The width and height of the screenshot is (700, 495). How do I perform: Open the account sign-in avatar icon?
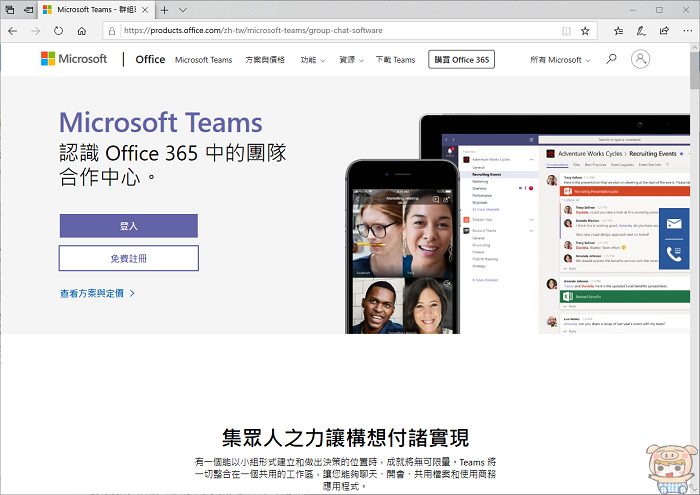[x=640, y=59]
